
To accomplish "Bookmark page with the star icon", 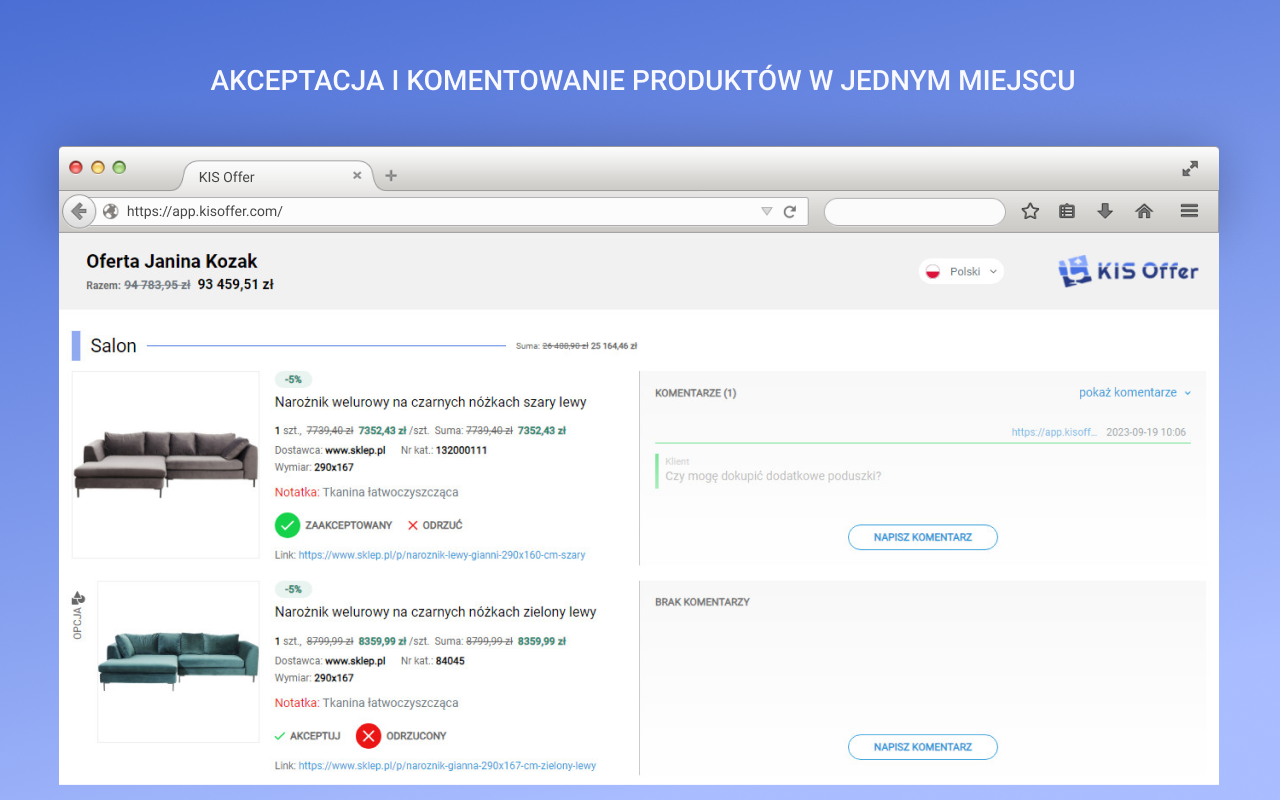I will click(1030, 211).
